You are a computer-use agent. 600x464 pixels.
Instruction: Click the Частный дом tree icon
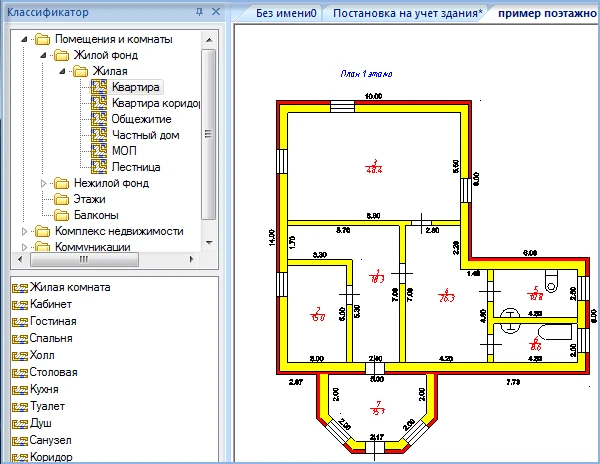98,135
